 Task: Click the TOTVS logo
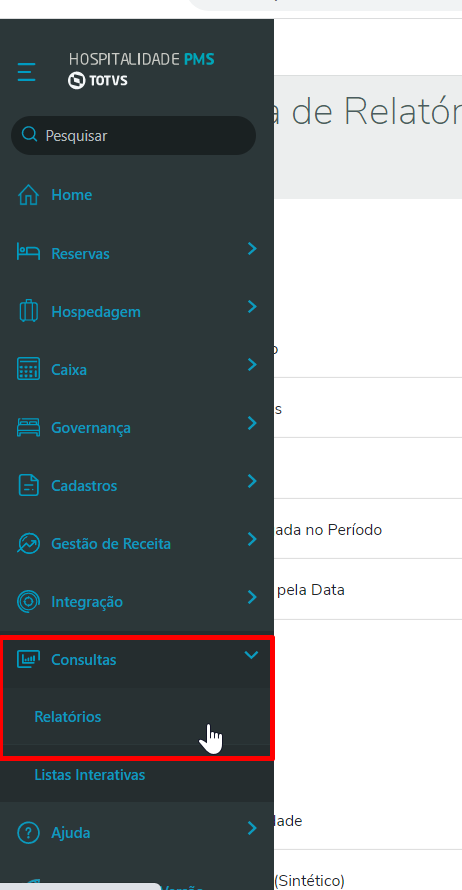click(x=97, y=81)
